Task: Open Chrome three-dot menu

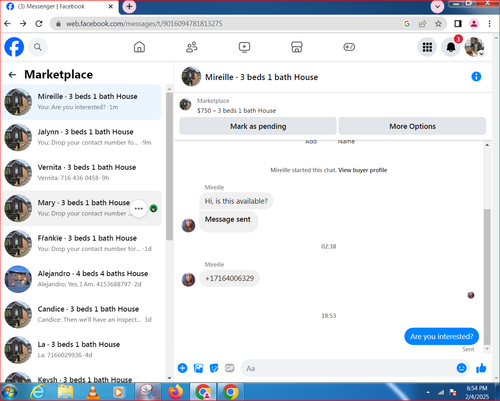Action: tap(489, 24)
